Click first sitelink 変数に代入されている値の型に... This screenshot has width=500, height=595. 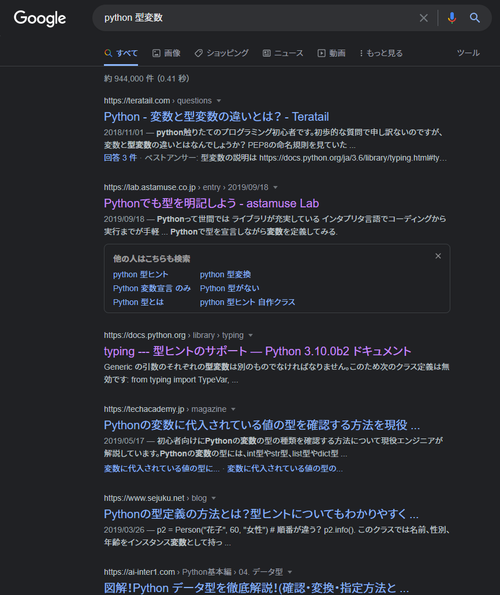pos(162,469)
